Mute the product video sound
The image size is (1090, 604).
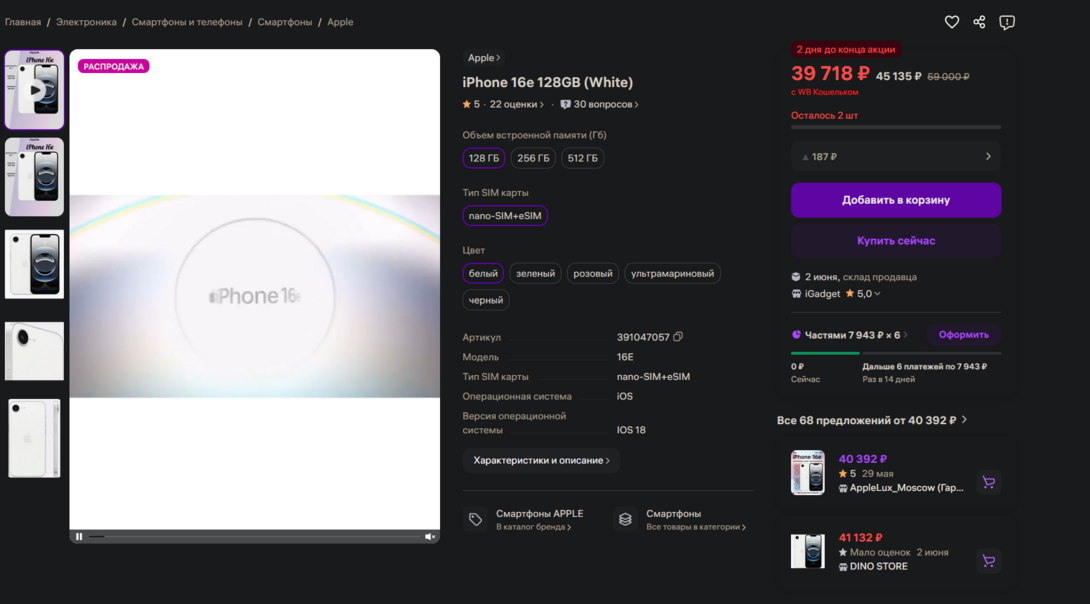coord(429,537)
